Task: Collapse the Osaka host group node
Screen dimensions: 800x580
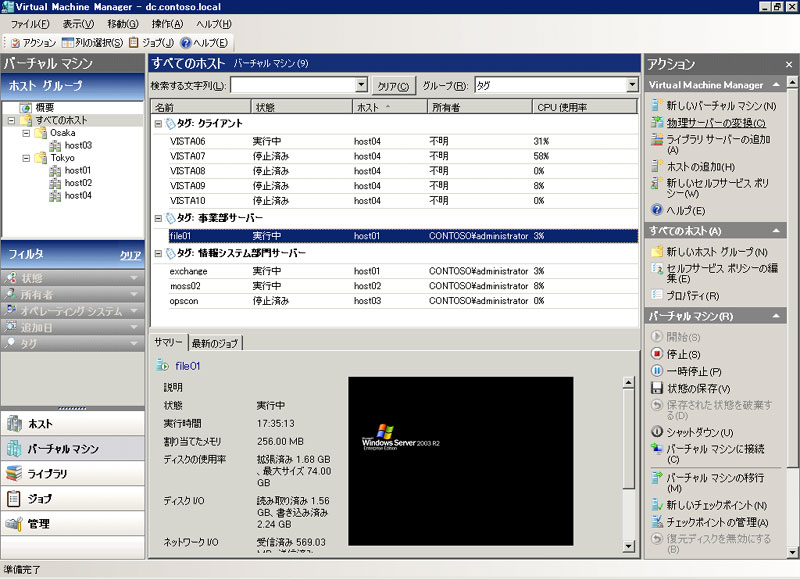Action: [26, 133]
